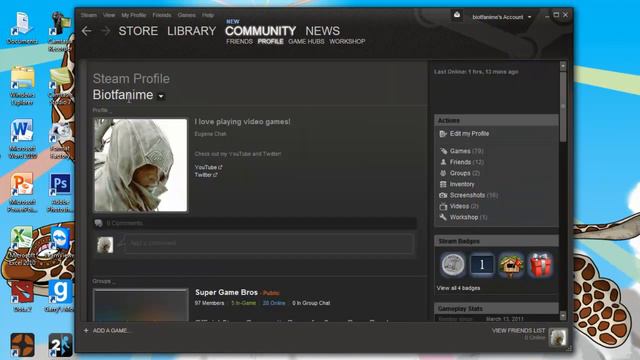Click the Friends person icon
Viewport: 640px width, 360px height.
[443, 162]
